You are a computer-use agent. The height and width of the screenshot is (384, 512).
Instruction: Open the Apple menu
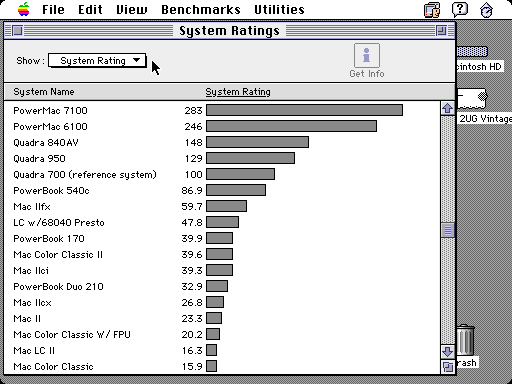pyautogui.click(x=24, y=9)
